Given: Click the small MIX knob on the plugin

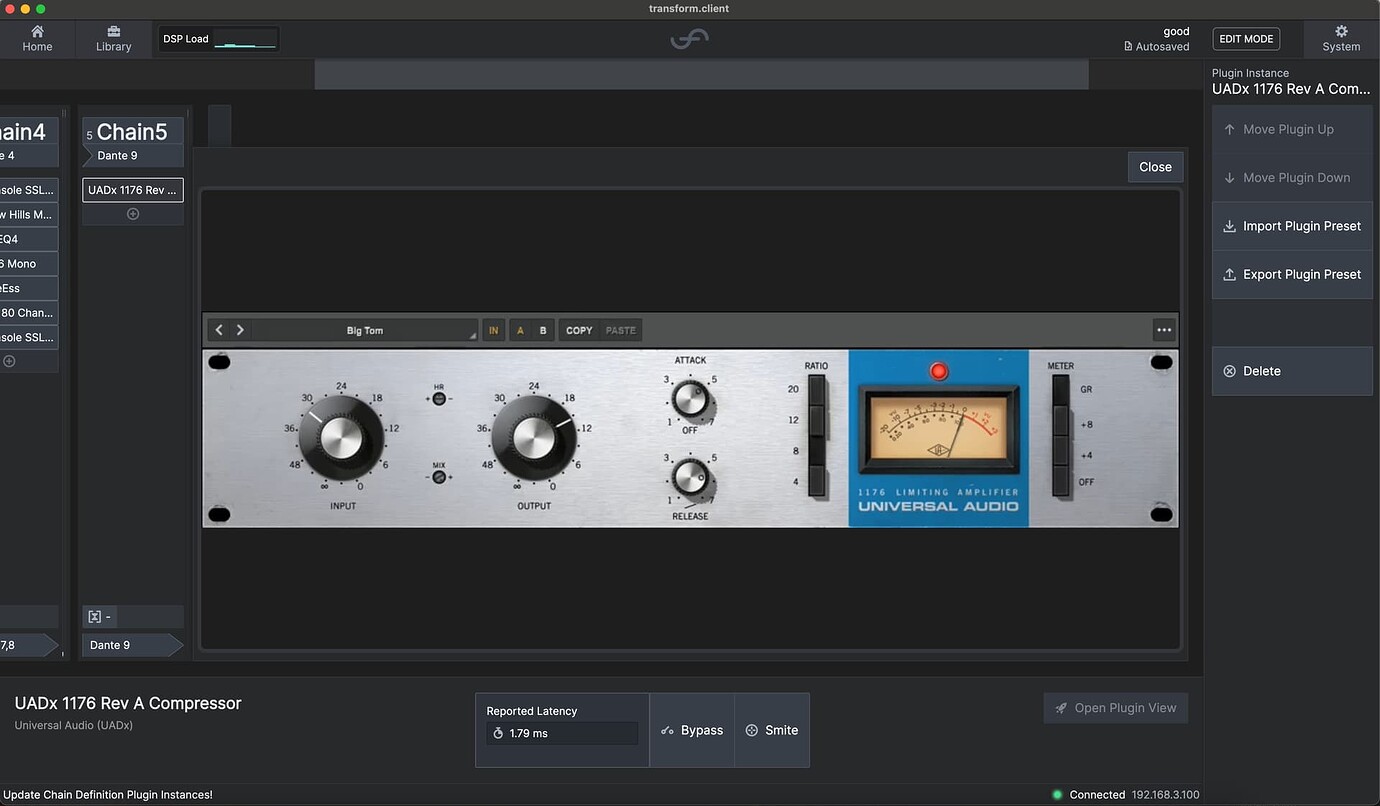Looking at the screenshot, I should pos(438,477).
